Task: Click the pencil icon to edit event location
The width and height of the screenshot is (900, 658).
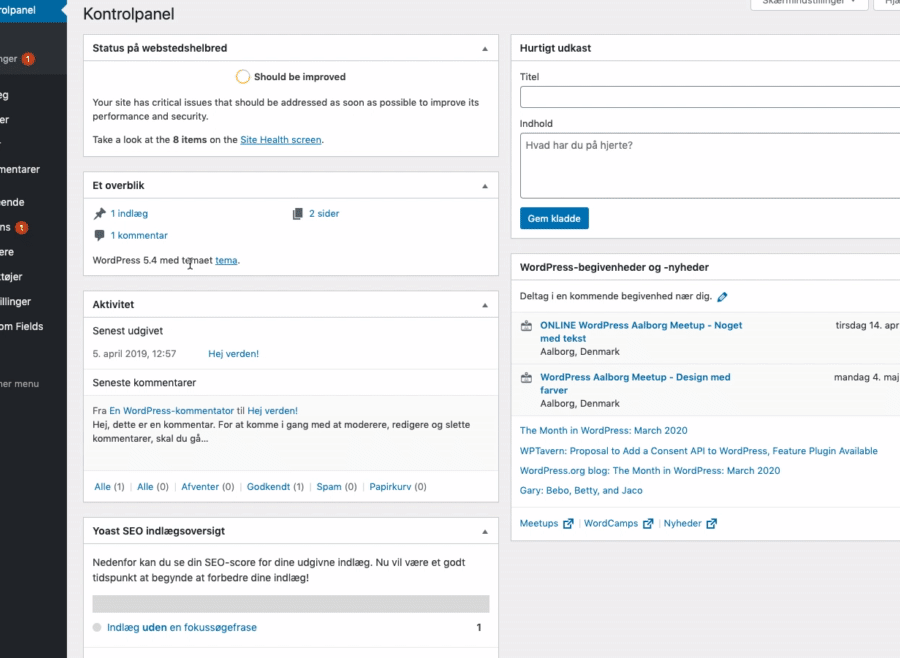Action: pos(722,297)
